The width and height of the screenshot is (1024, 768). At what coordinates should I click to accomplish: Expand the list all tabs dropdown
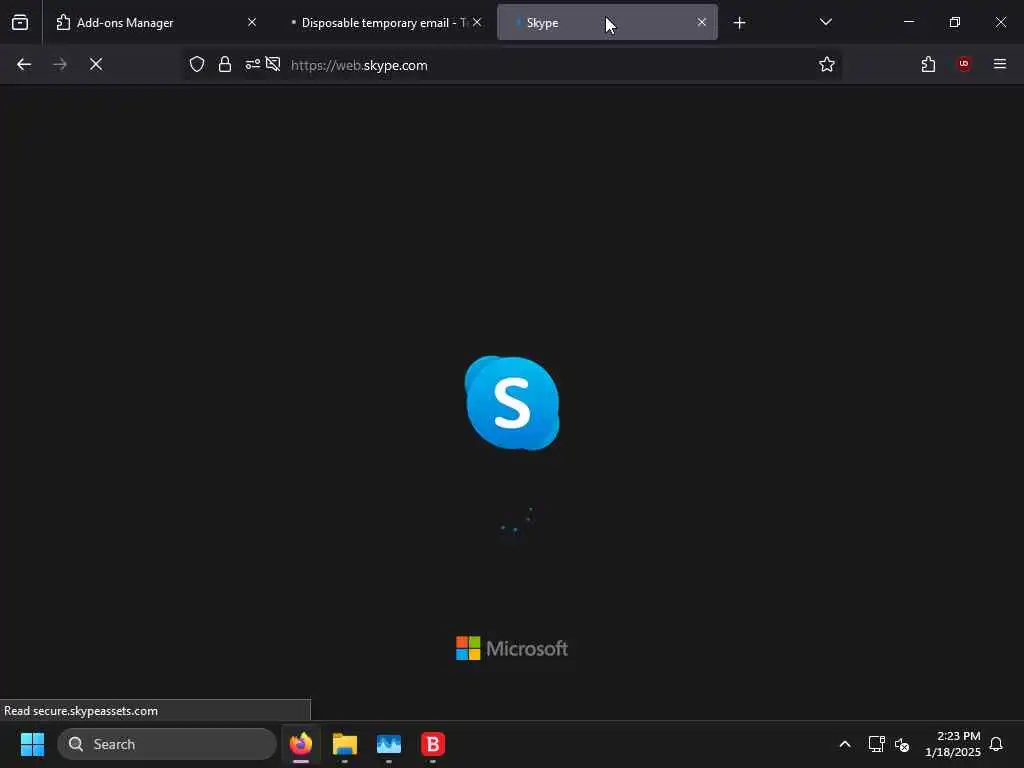(x=825, y=22)
